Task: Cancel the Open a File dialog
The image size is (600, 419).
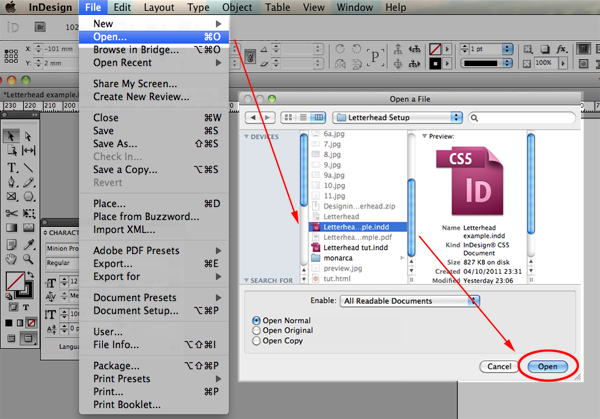Action: 499,367
